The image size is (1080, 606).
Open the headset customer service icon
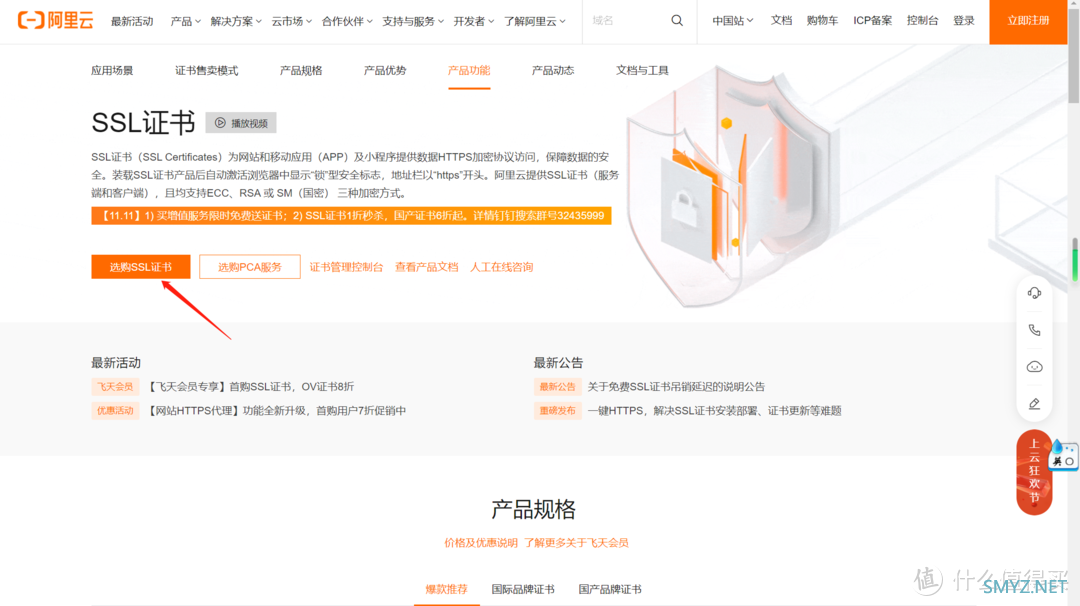1034,293
